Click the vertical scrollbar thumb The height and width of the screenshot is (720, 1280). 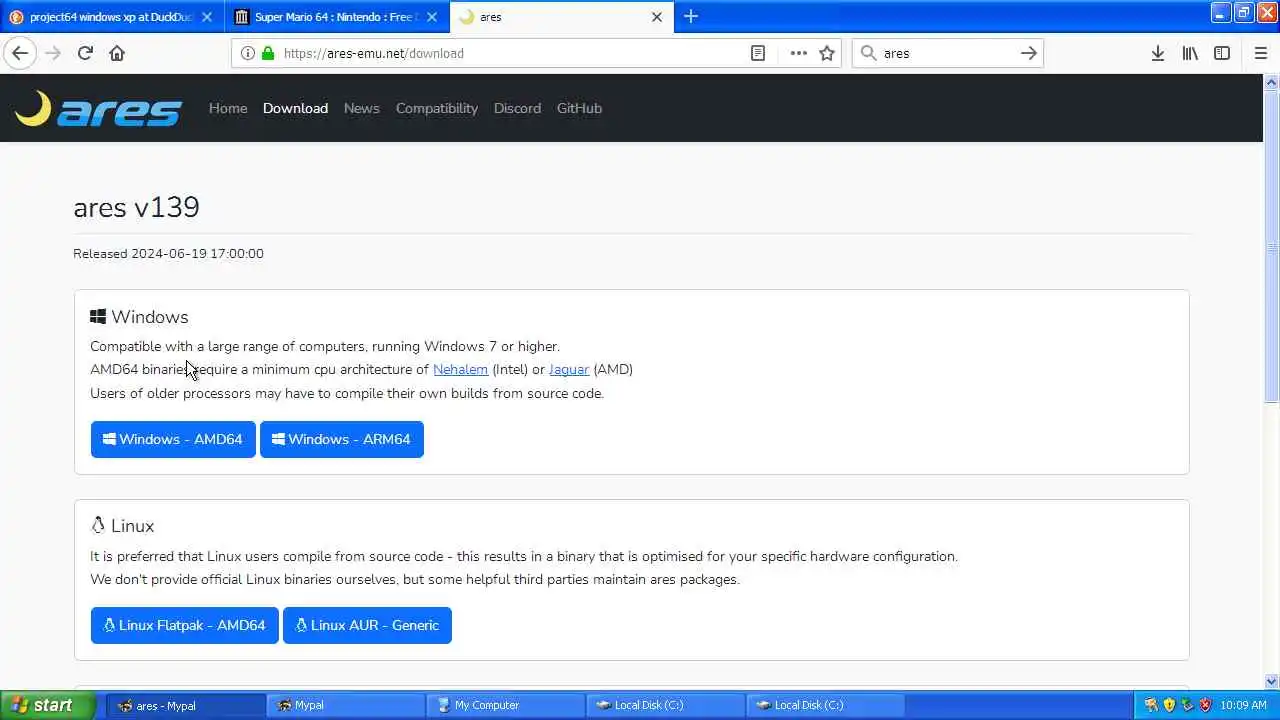(x=1272, y=246)
